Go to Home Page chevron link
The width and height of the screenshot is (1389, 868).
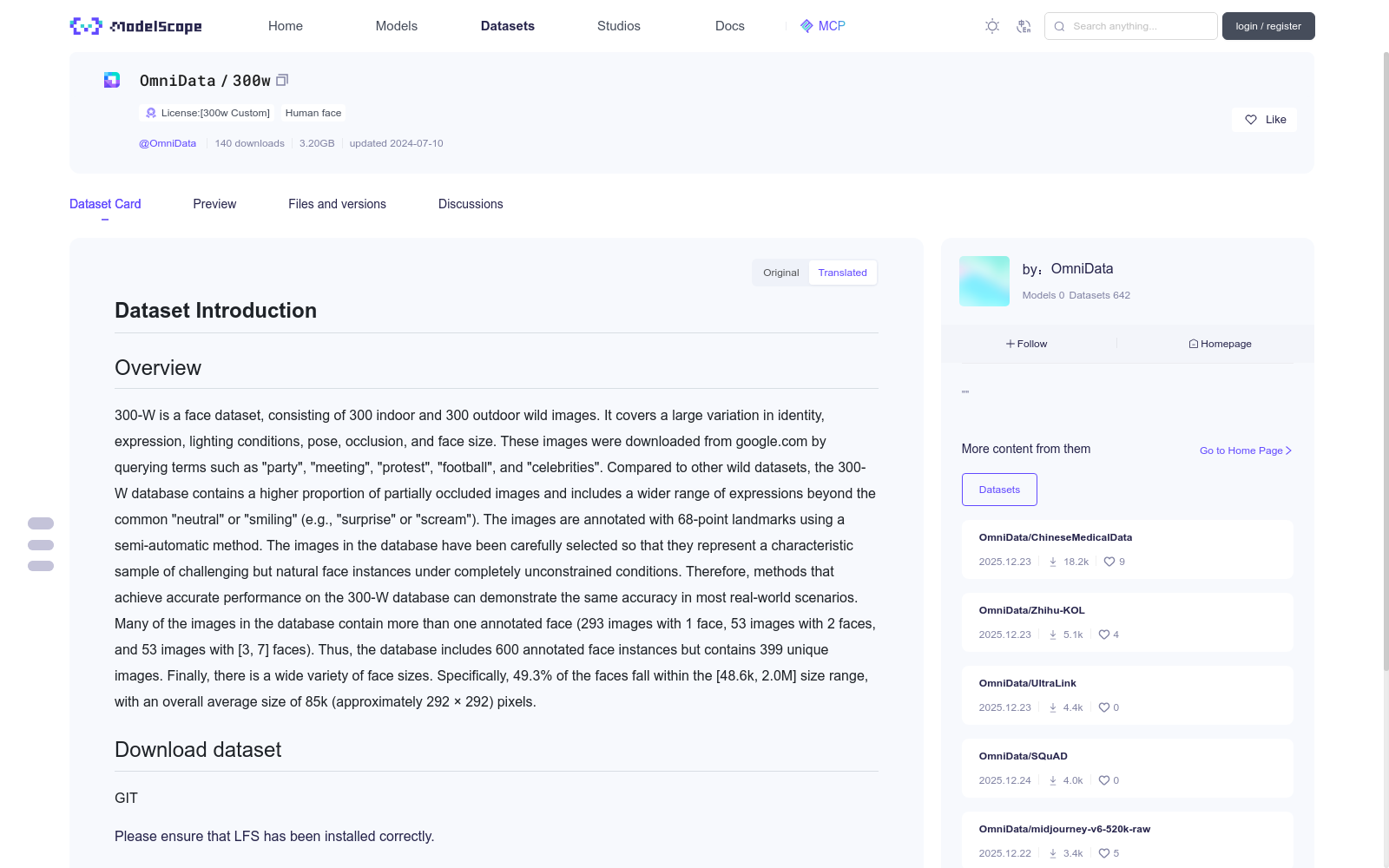[1246, 450]
